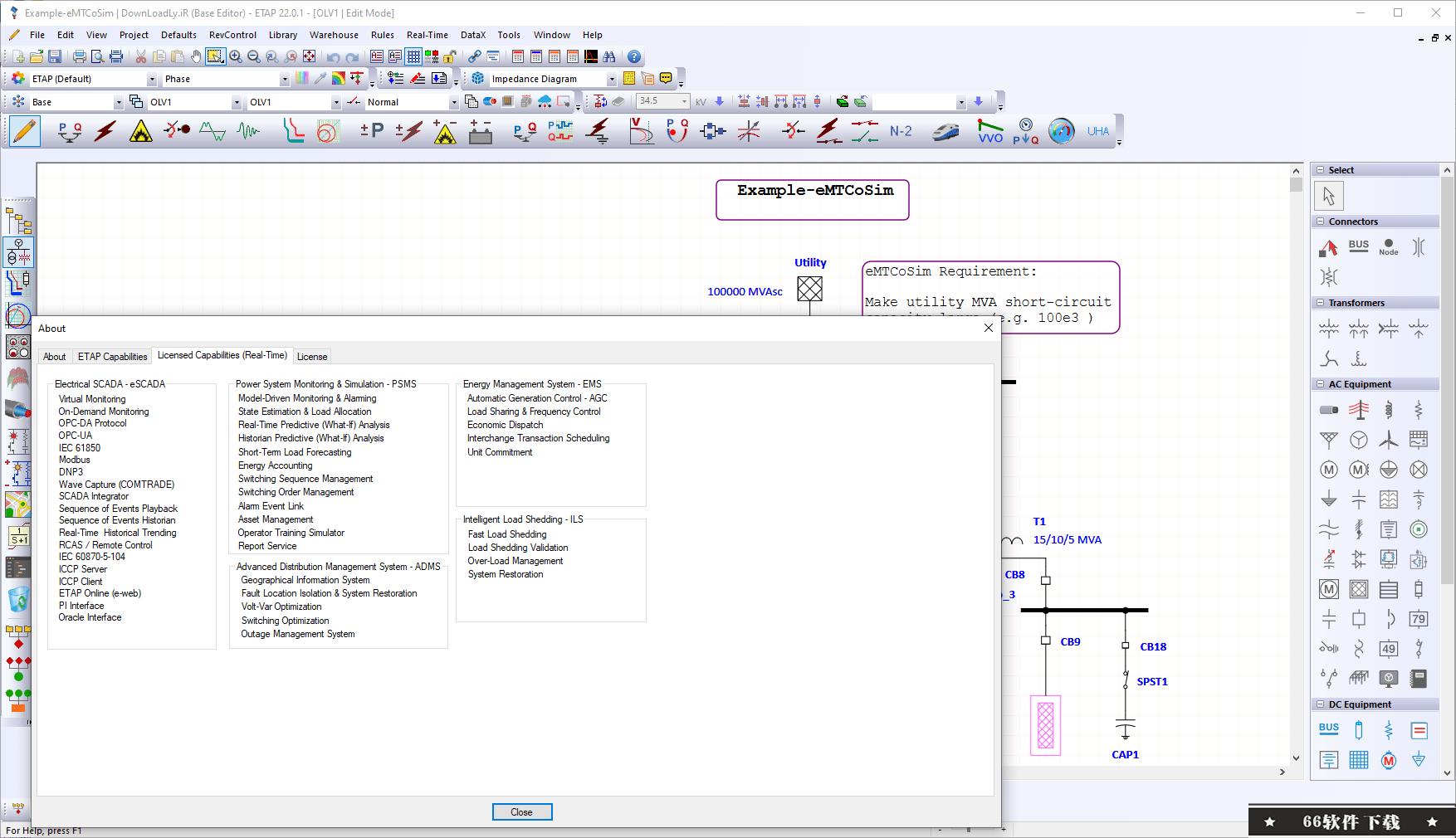Toggle the zoom-to-window selection tool
Viewport: 1456px width, 838px height.
coord(215,56)
